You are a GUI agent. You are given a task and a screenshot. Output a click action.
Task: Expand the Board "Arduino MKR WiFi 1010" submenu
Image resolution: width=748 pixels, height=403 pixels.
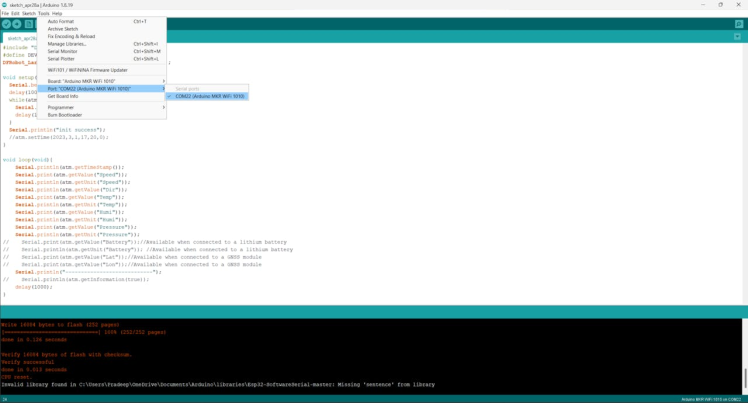pyautogui.click(x=102, y=81)
